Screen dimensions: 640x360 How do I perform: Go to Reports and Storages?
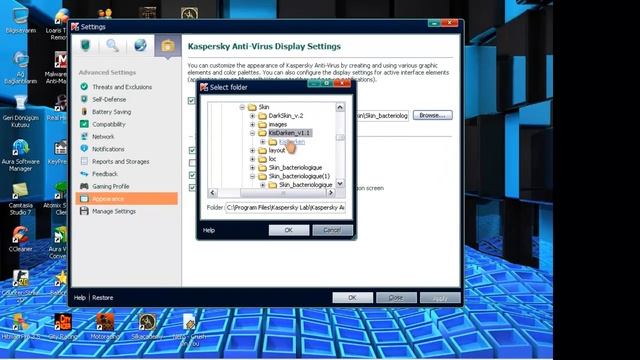point(120,162)
